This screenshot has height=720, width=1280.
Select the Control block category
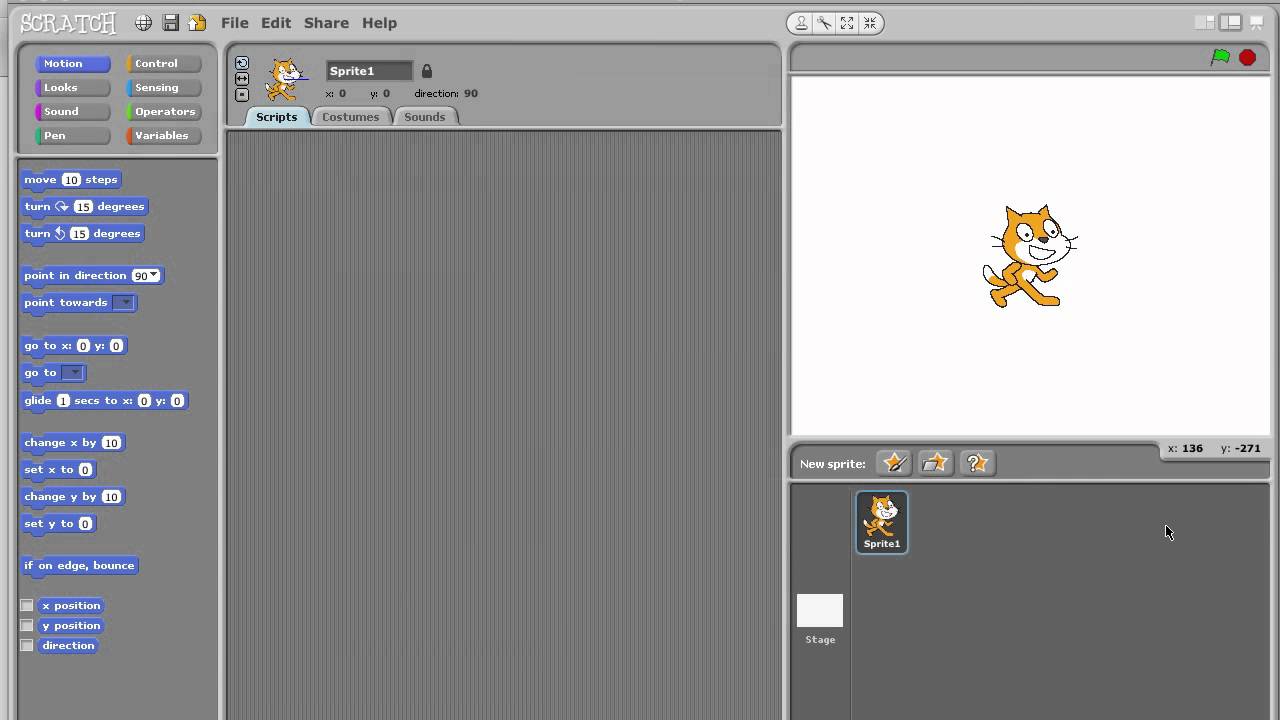click(x=164, y=64)
